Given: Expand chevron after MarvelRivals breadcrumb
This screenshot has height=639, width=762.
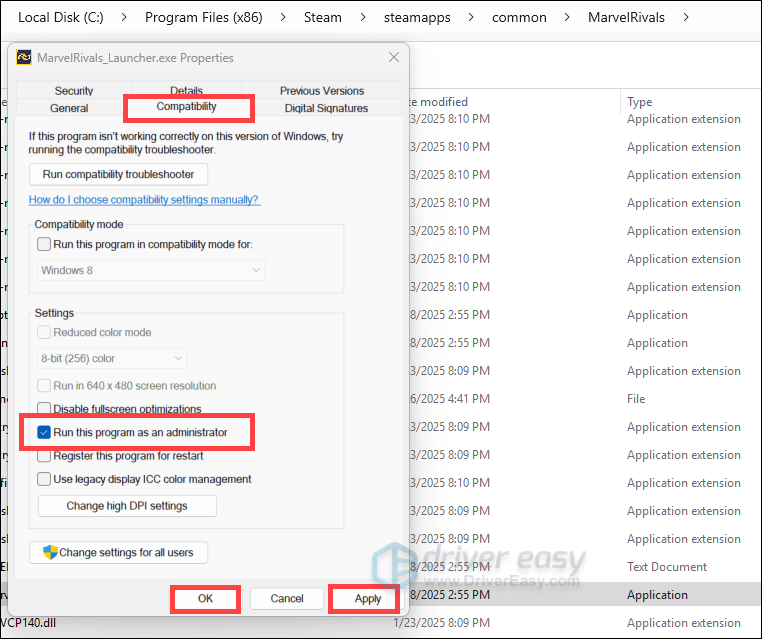Looking at the screenshot, I should (x=686, y=17).
